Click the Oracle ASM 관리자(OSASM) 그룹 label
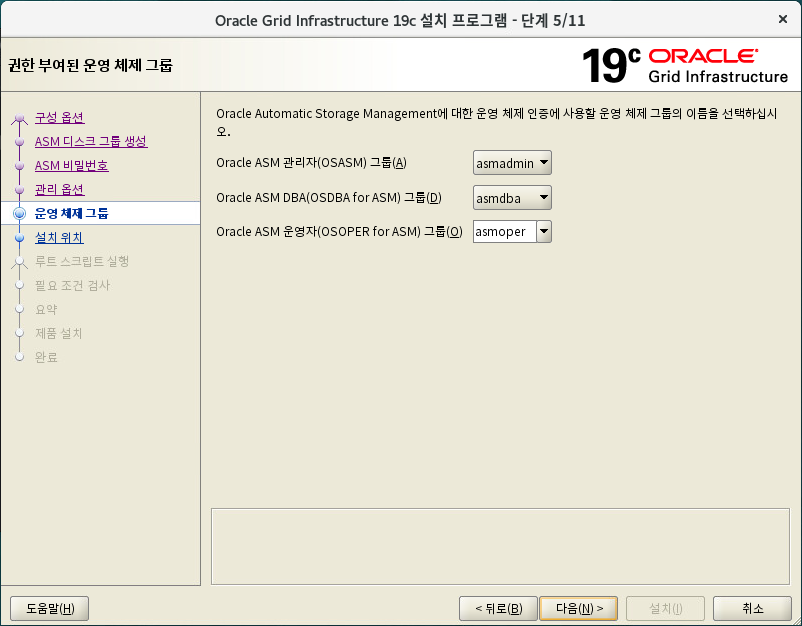802x626 pixels. pyautogui.click(x=311, y=163)
